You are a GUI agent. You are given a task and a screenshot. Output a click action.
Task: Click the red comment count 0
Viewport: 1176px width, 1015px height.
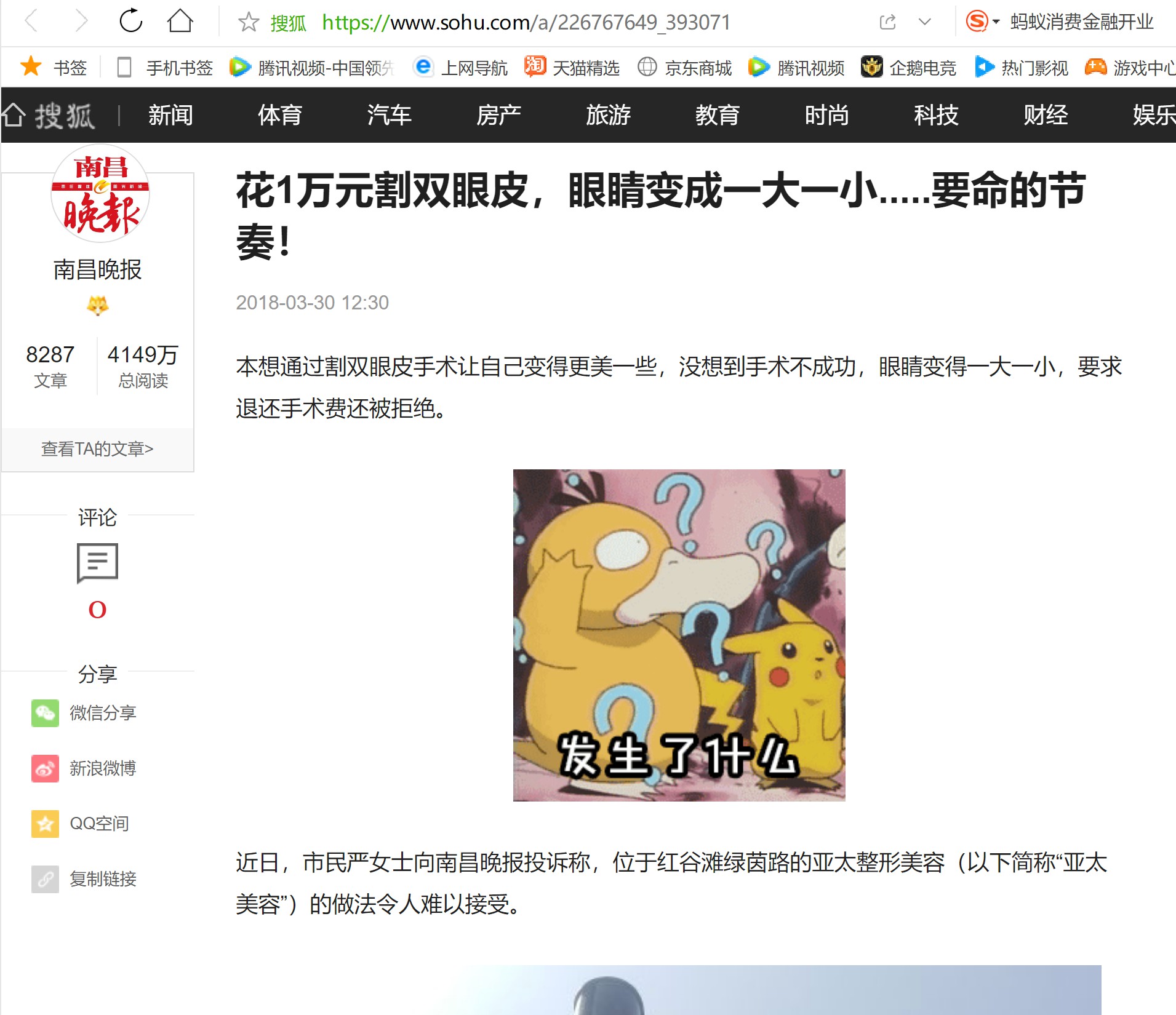97,610
